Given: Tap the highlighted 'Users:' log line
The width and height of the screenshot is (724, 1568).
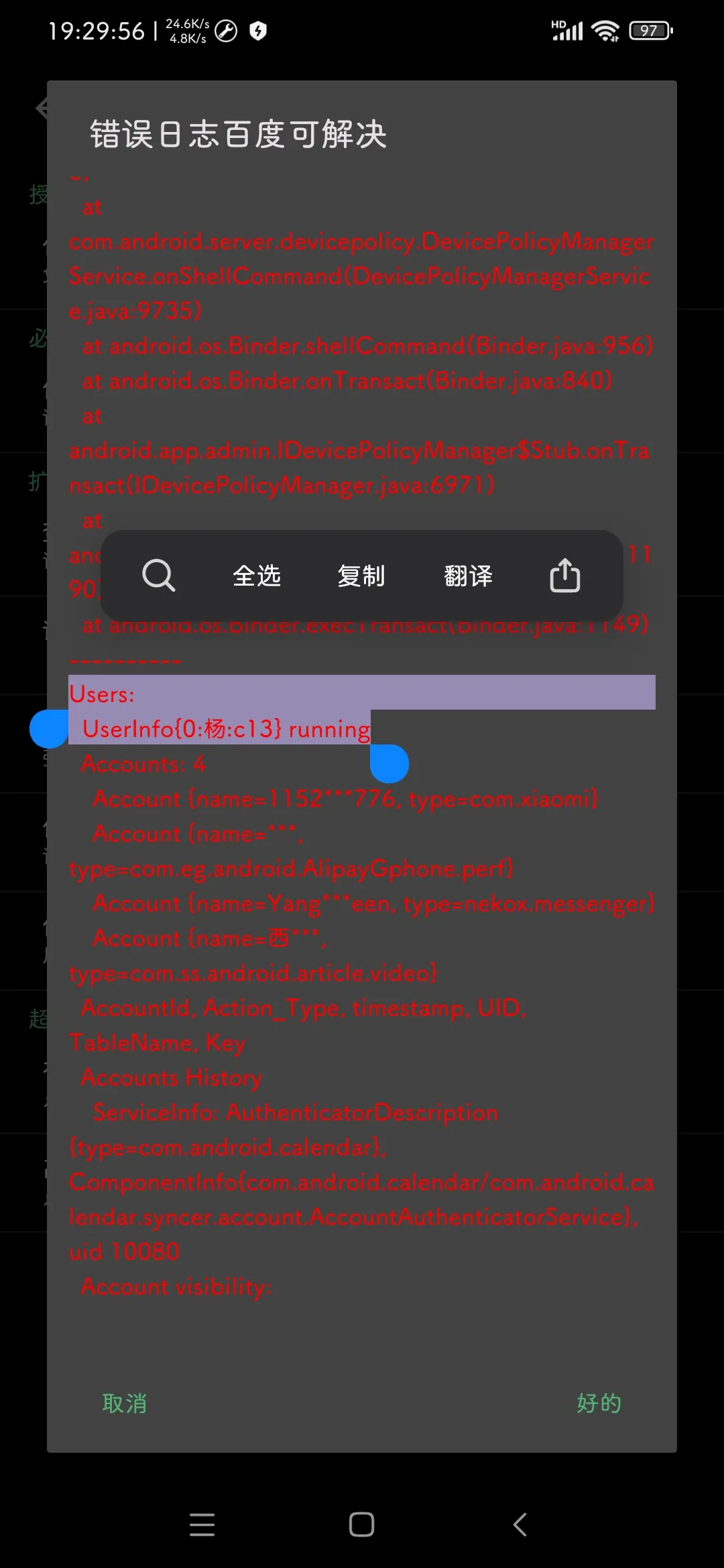Looking at the screenshot, I should [x=362, y=693].
